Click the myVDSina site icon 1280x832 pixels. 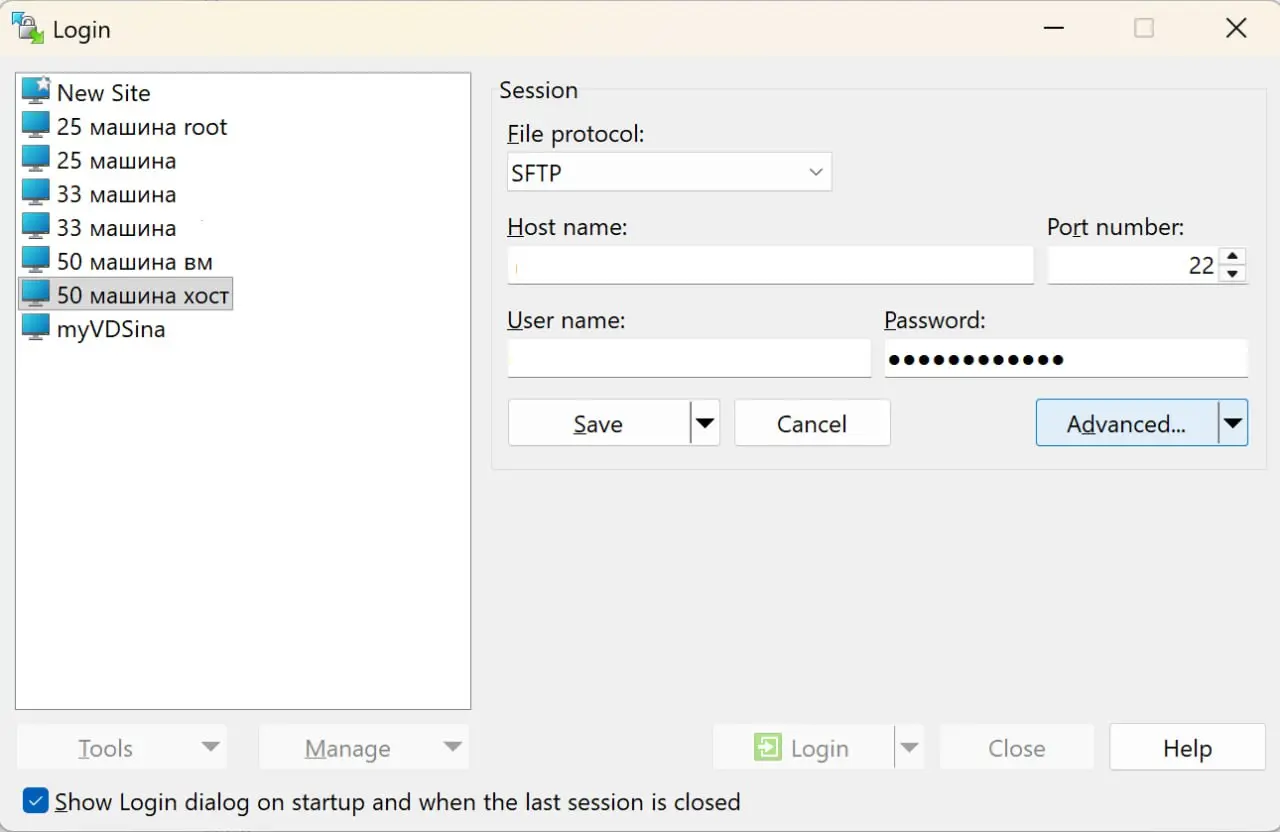click(x=35, y=328)
